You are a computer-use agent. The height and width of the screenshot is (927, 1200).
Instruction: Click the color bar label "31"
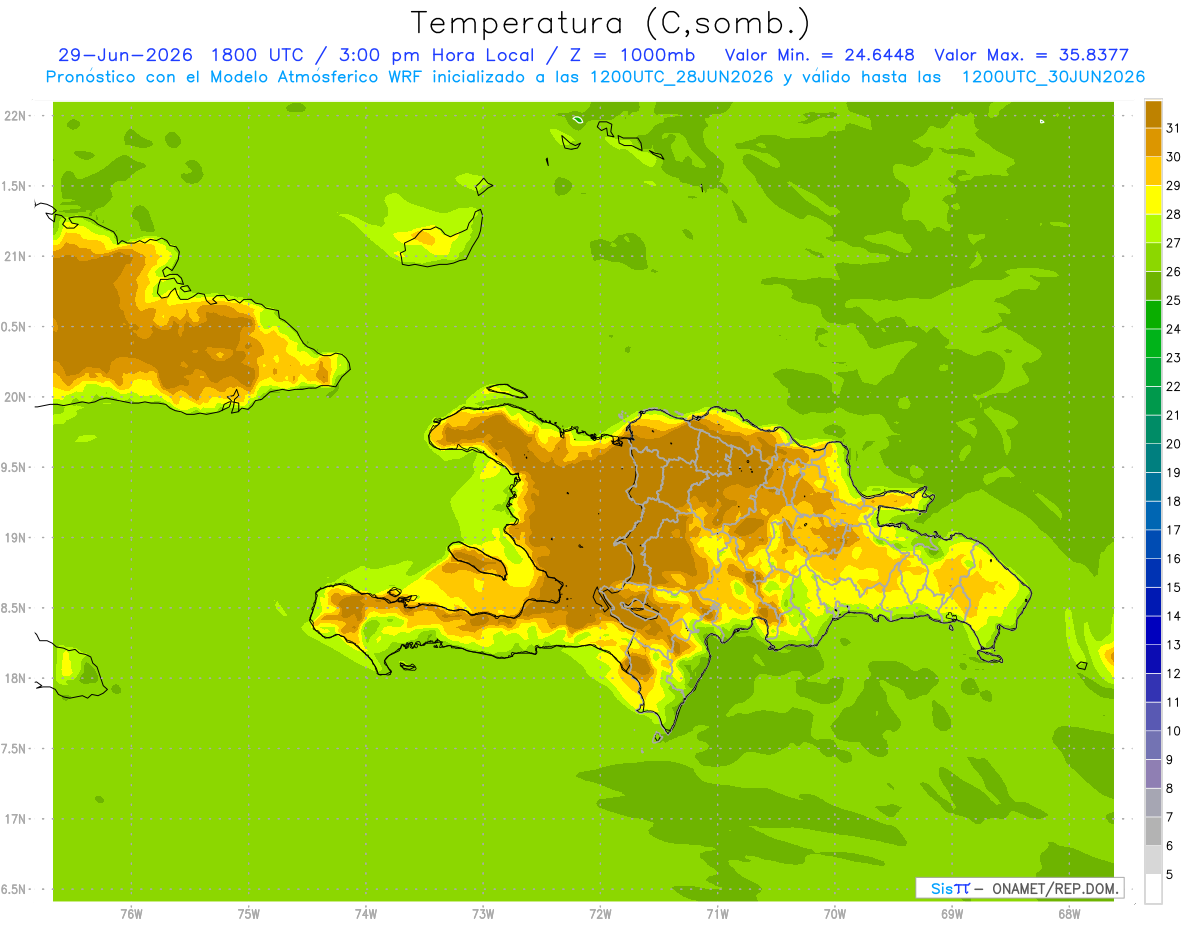[1174, 128]
